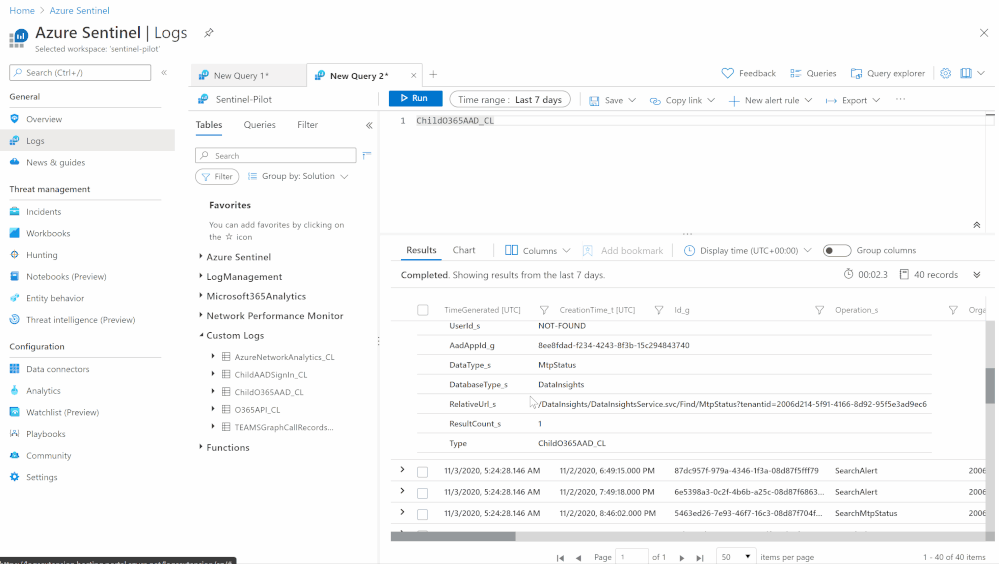
Task: Click the Feedback button
Action: click(749, 73)
